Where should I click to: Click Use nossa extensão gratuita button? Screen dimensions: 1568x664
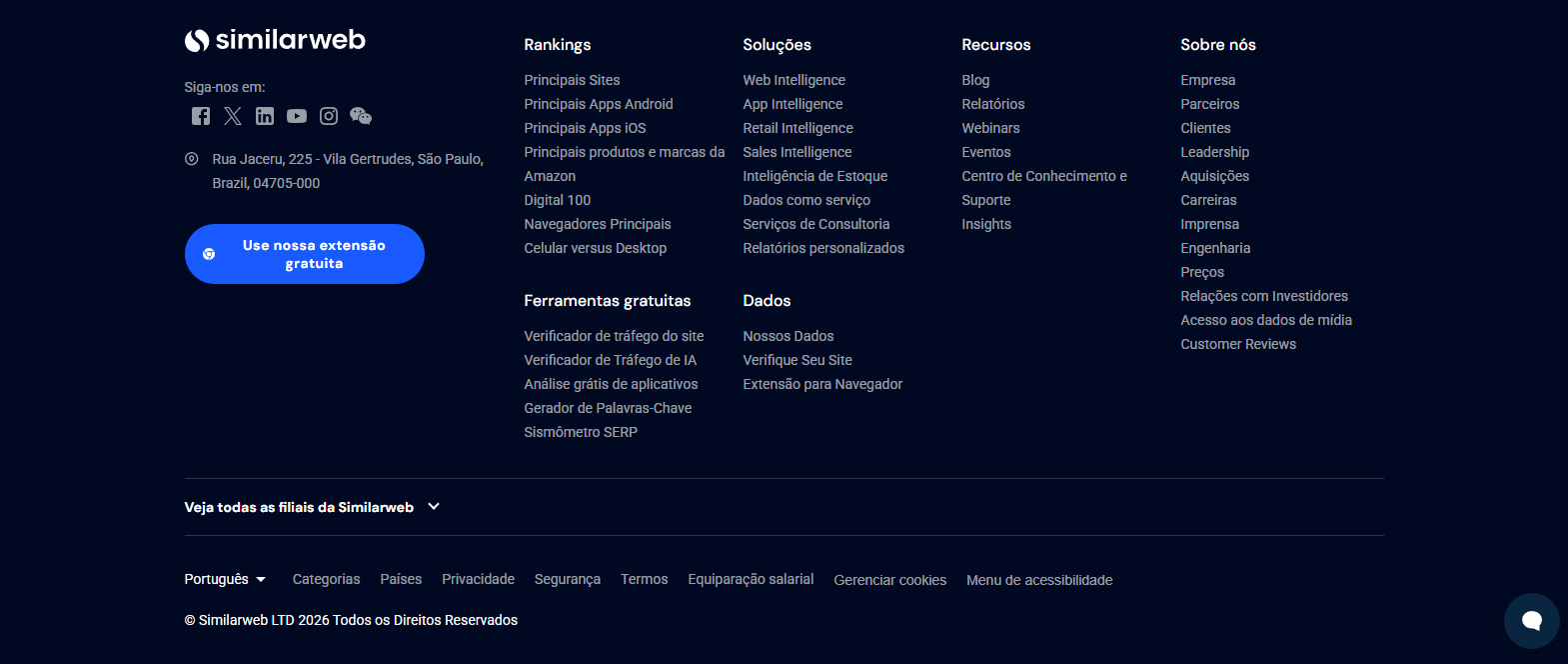pos(305,254)
